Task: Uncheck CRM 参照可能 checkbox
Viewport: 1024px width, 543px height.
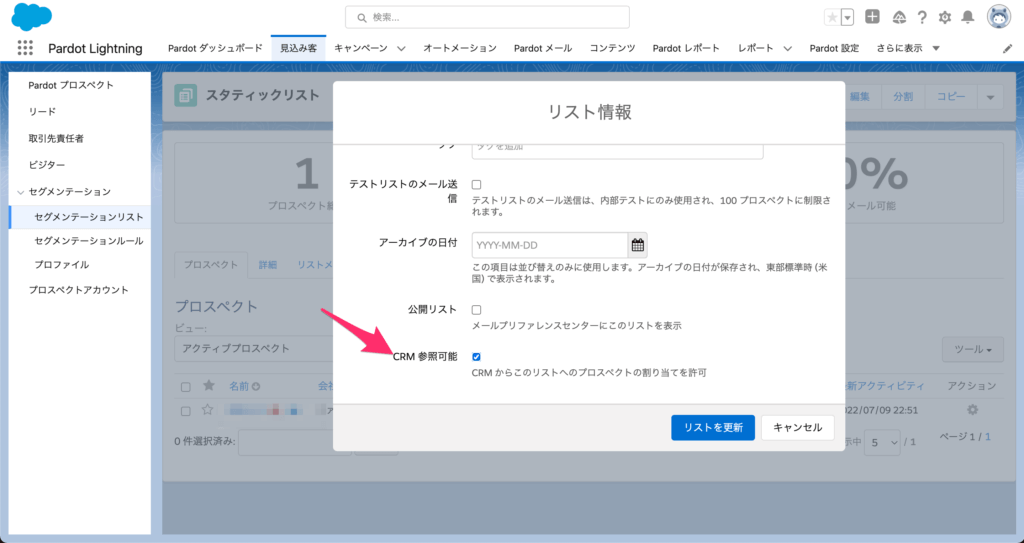Action: (x=476, y=357)
